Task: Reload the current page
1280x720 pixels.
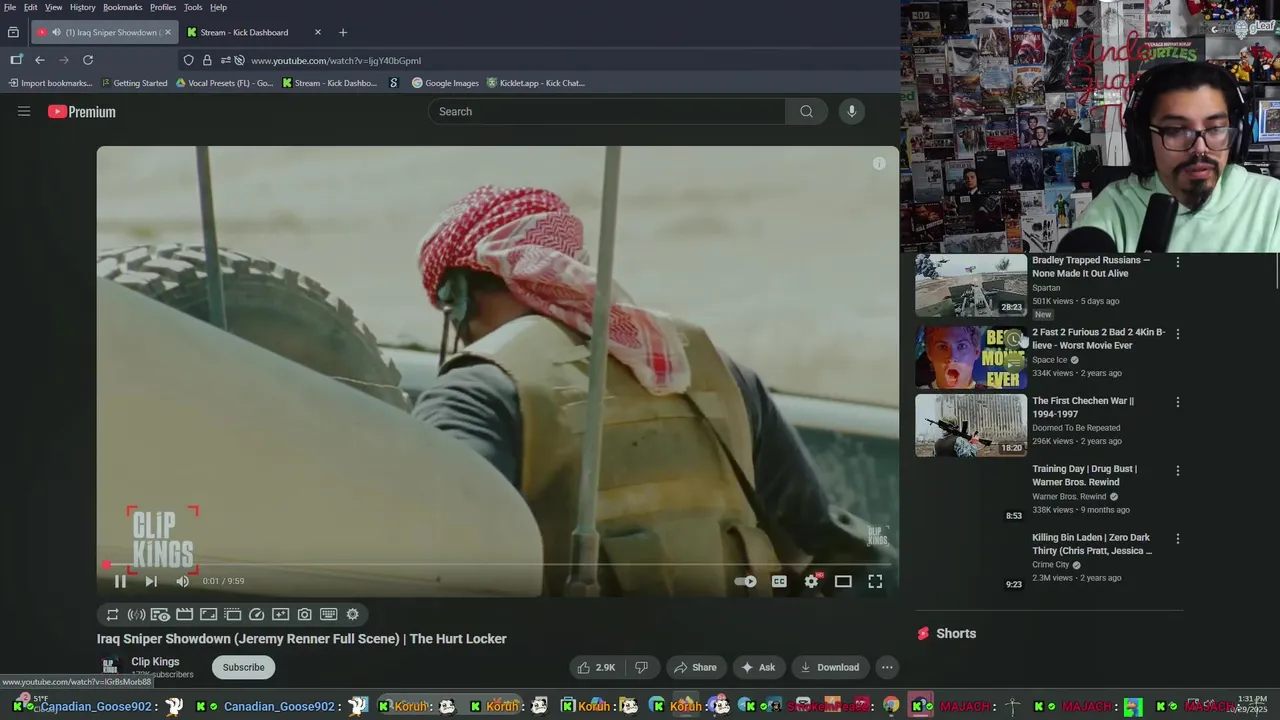Action: point(88,60)
